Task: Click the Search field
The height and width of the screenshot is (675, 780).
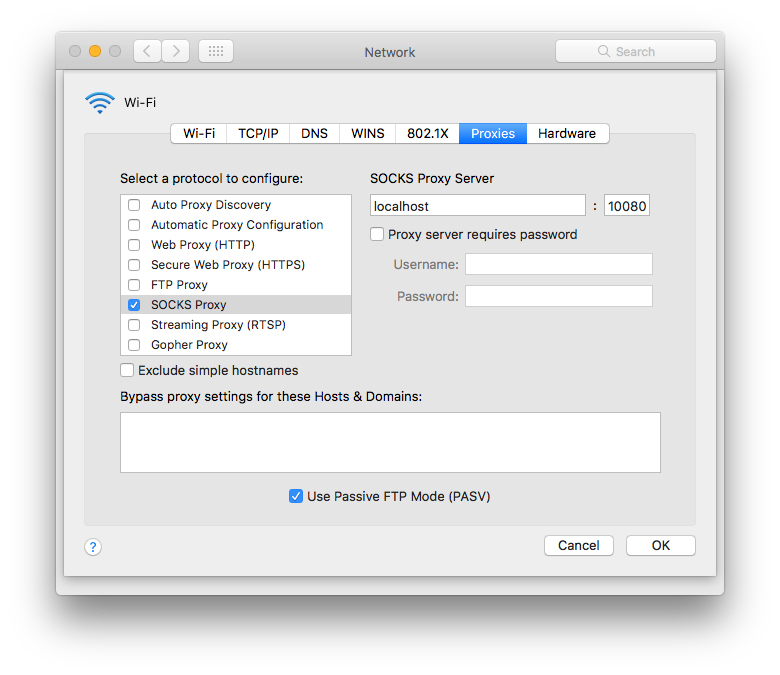Action: (636, 51)
